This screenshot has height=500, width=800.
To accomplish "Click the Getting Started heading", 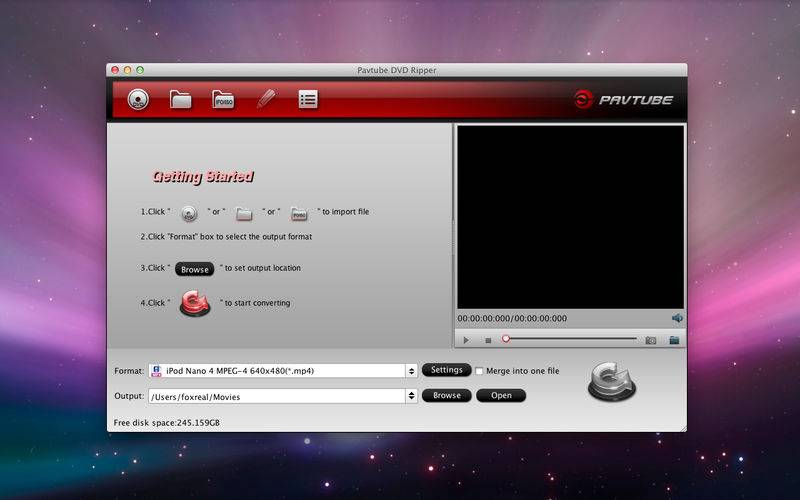I will pos(203,177).
